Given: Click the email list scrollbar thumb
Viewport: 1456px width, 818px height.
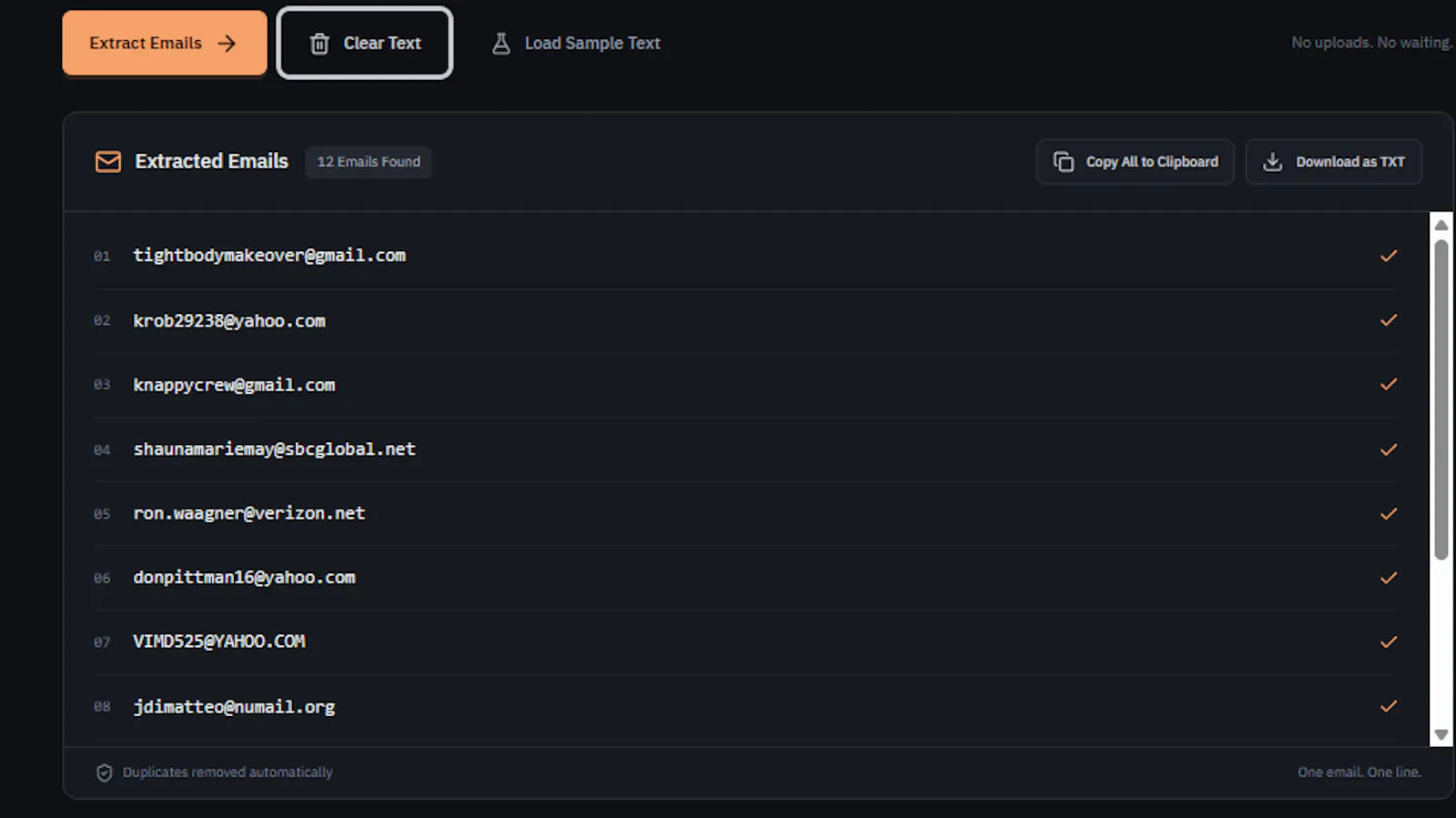Looking at the screenshot, I should tap(1441, 399).
